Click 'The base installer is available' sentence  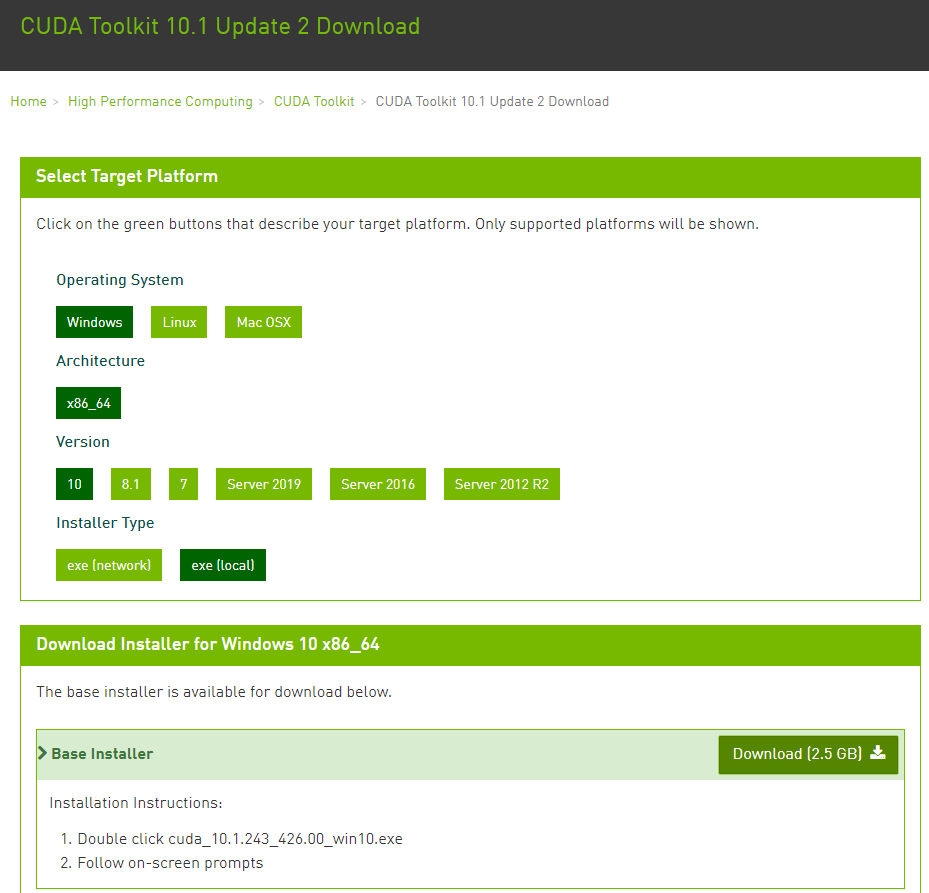[214, 692]
